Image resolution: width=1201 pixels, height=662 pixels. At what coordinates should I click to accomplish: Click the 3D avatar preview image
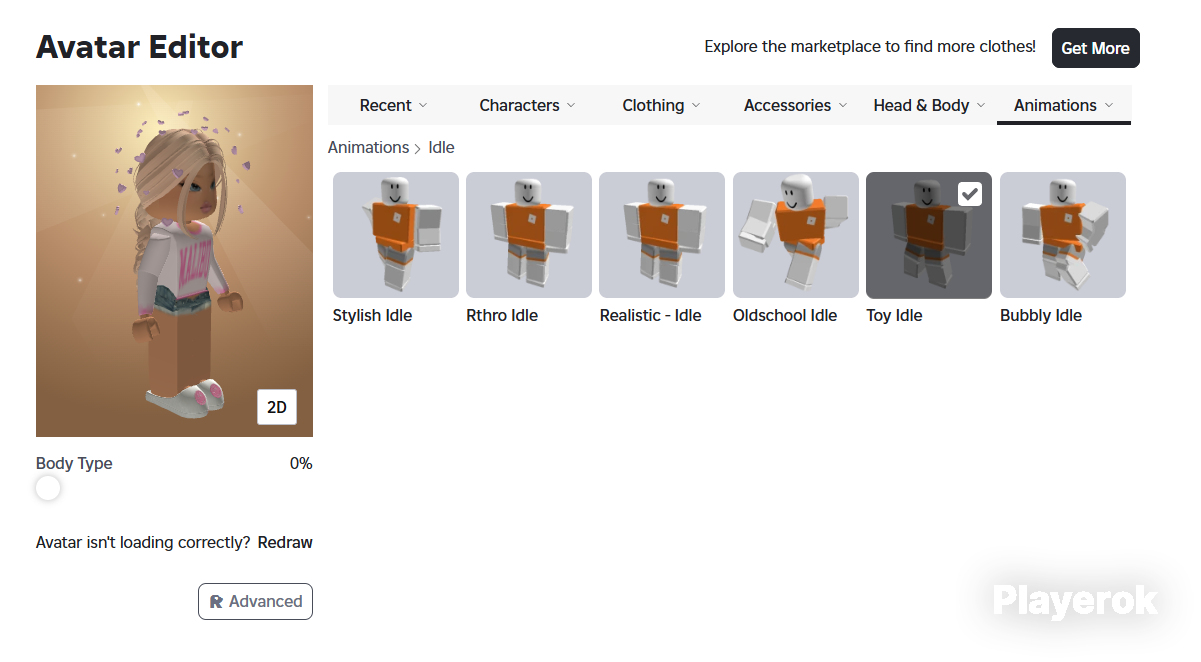(x=174, y=261)
